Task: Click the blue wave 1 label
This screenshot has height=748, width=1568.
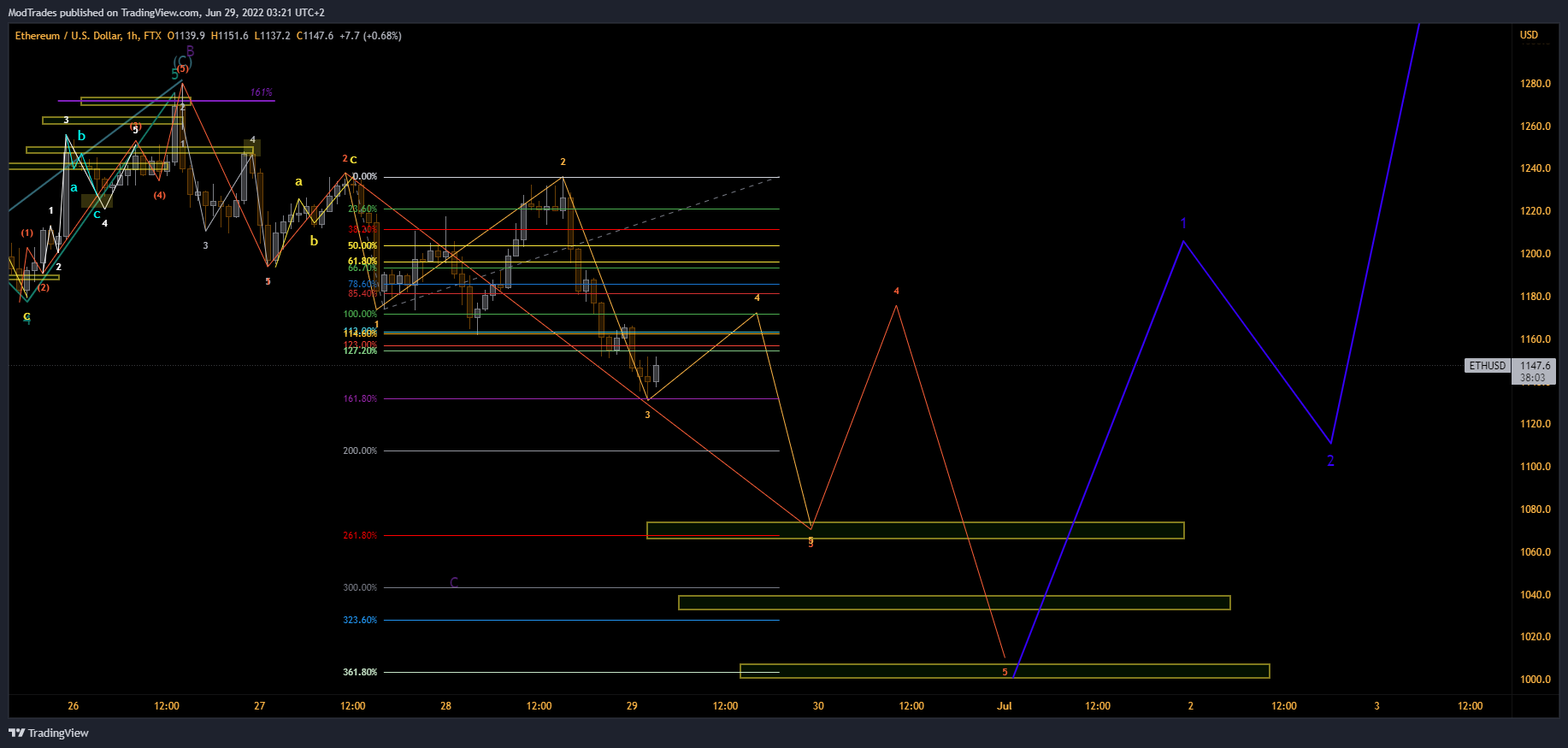Action: click(x=1183, y=224)
